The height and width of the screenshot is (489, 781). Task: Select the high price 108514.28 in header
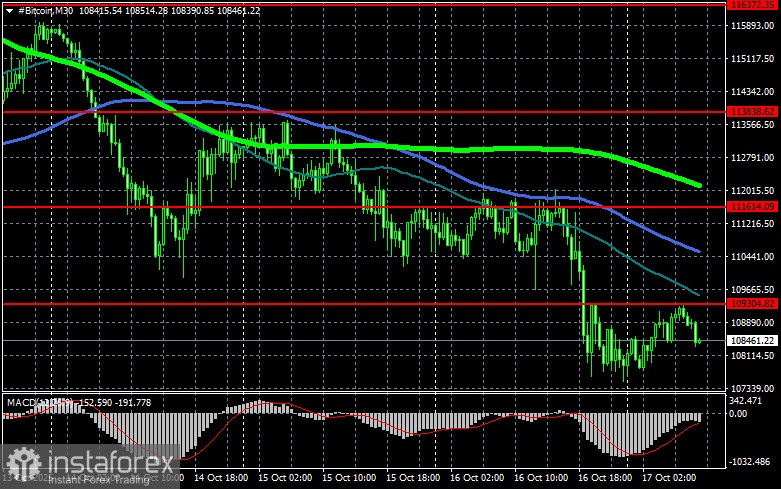click(146, 10)
